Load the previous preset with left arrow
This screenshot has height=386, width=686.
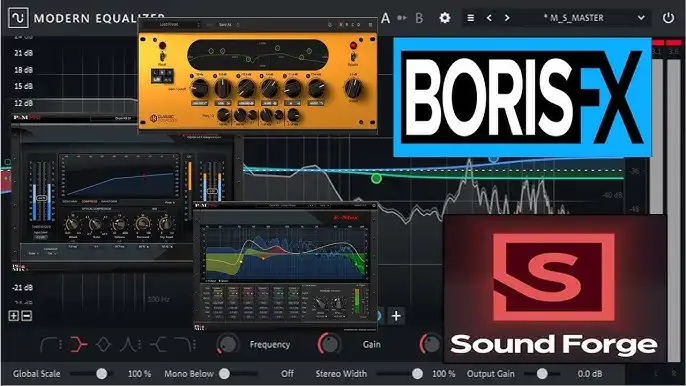coord(489,18)
